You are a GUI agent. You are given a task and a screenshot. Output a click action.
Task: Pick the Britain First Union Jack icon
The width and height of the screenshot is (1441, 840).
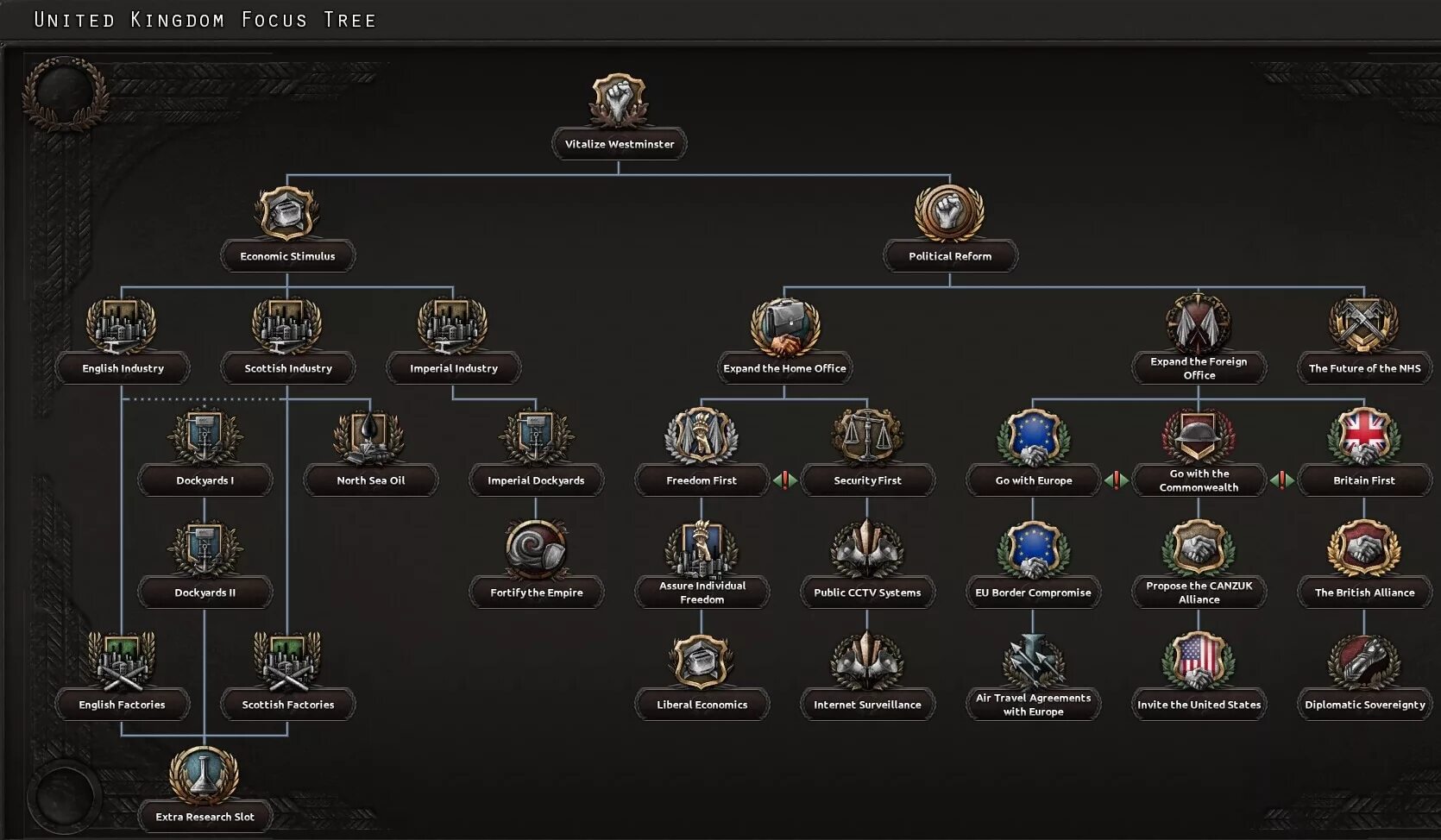click(x=1364, y=436)
